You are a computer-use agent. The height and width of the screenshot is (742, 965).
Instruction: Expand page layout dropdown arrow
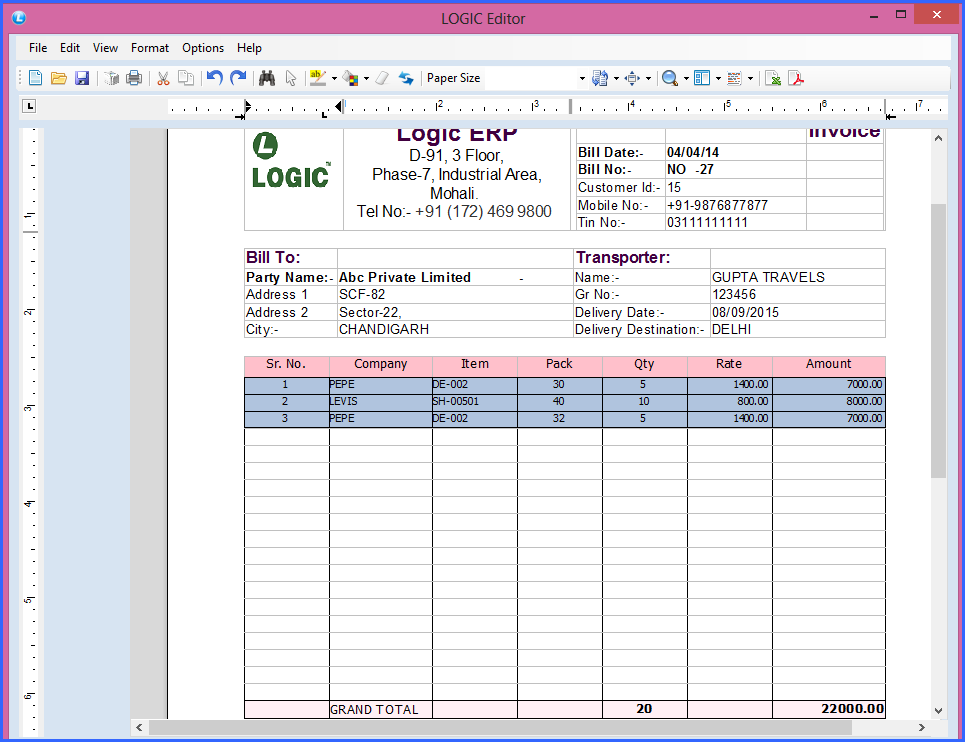[x=718, y=79]
